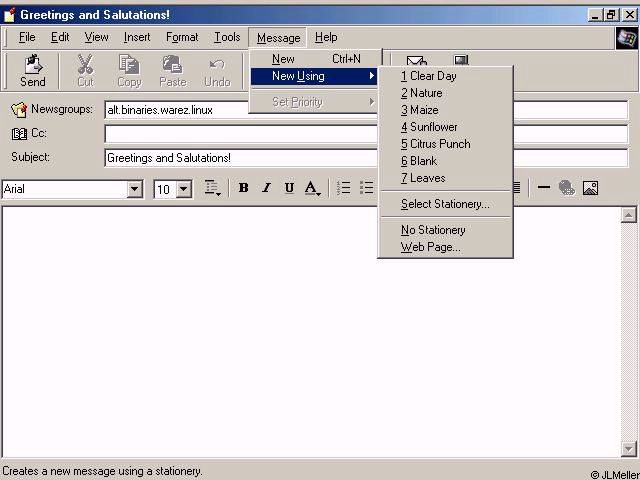The height and width of the screenshot is (480, 640).
Task: Click the envelope icon right of the Message menu
Action: (x=416, y=60)
